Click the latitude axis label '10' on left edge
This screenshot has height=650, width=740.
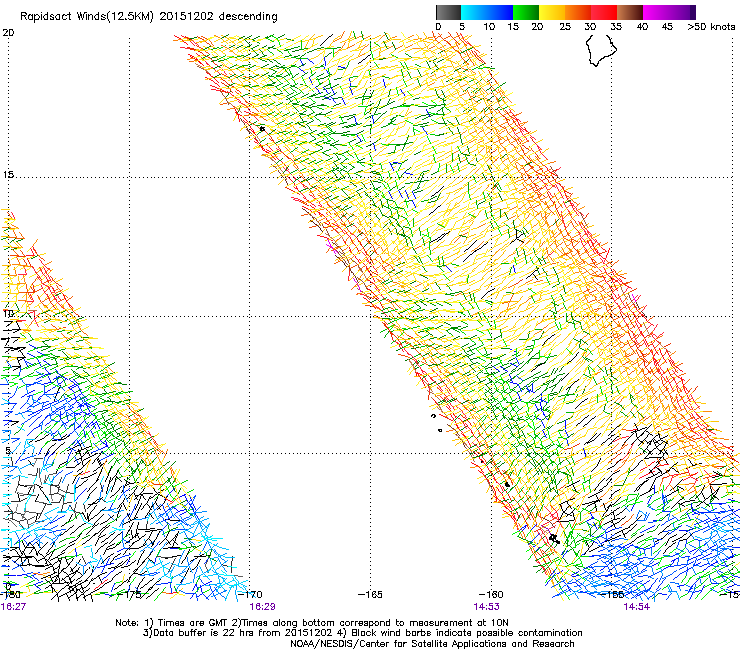pyautogui.click(x=8, y=314)
